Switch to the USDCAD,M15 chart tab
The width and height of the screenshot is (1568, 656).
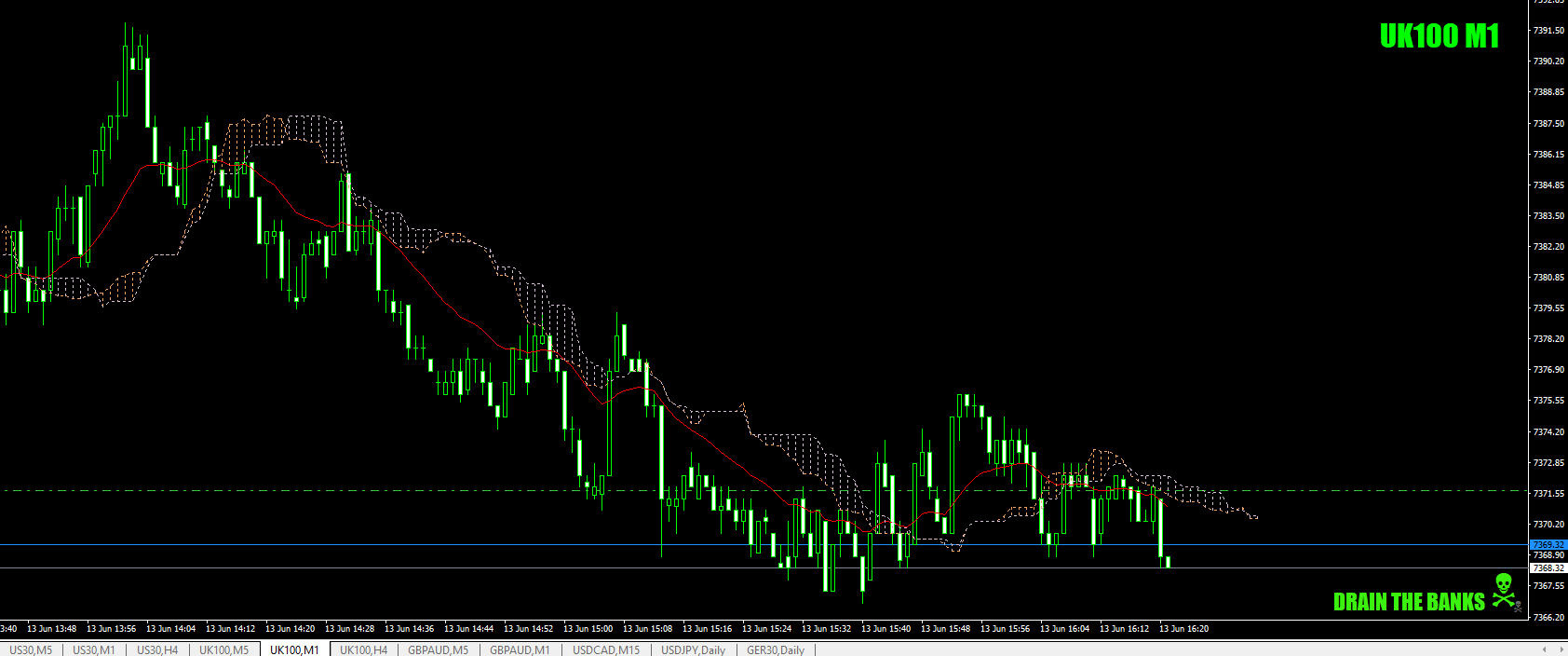coord(606,649)
